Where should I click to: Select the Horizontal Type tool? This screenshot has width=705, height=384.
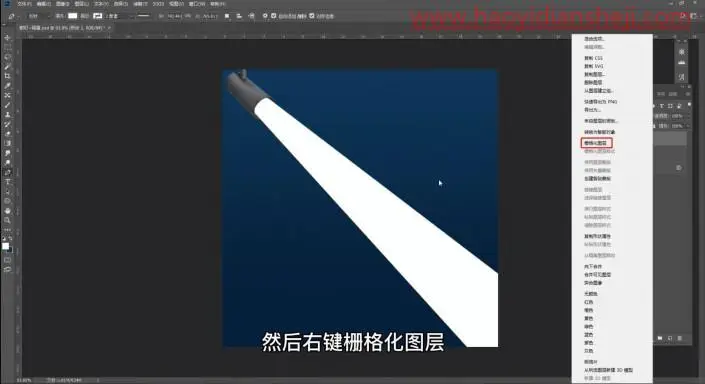tap(7, 182)
